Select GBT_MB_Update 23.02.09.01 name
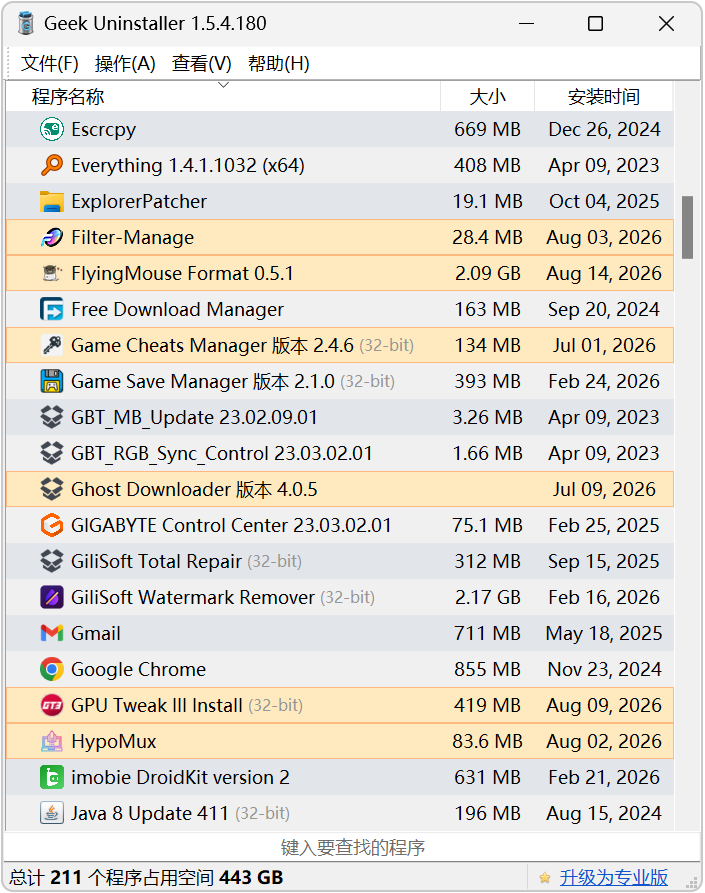Screen dimensions: 705x893 coord(194,417)
